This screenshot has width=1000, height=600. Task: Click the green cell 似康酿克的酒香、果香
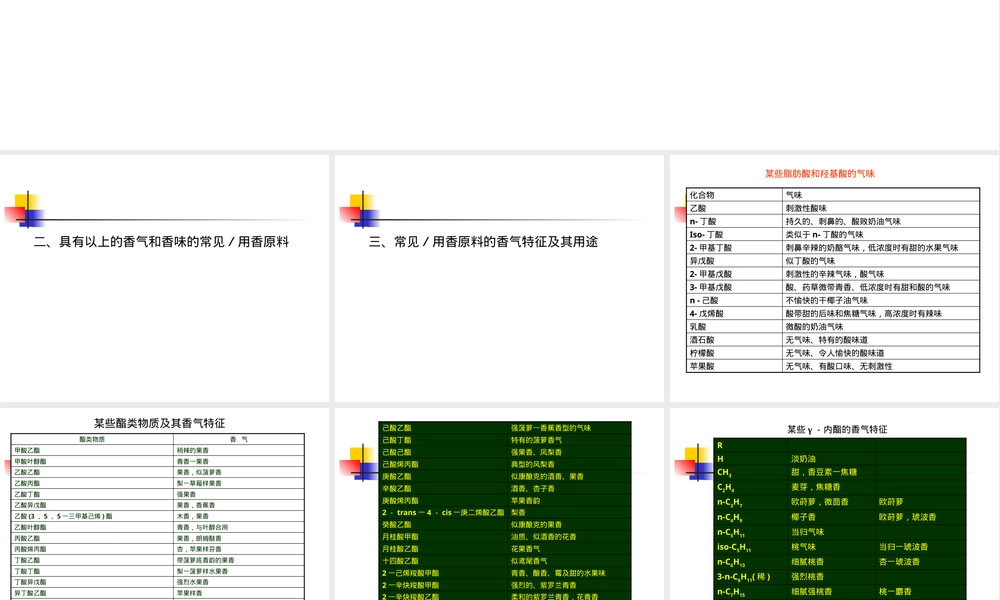point(569,476)
